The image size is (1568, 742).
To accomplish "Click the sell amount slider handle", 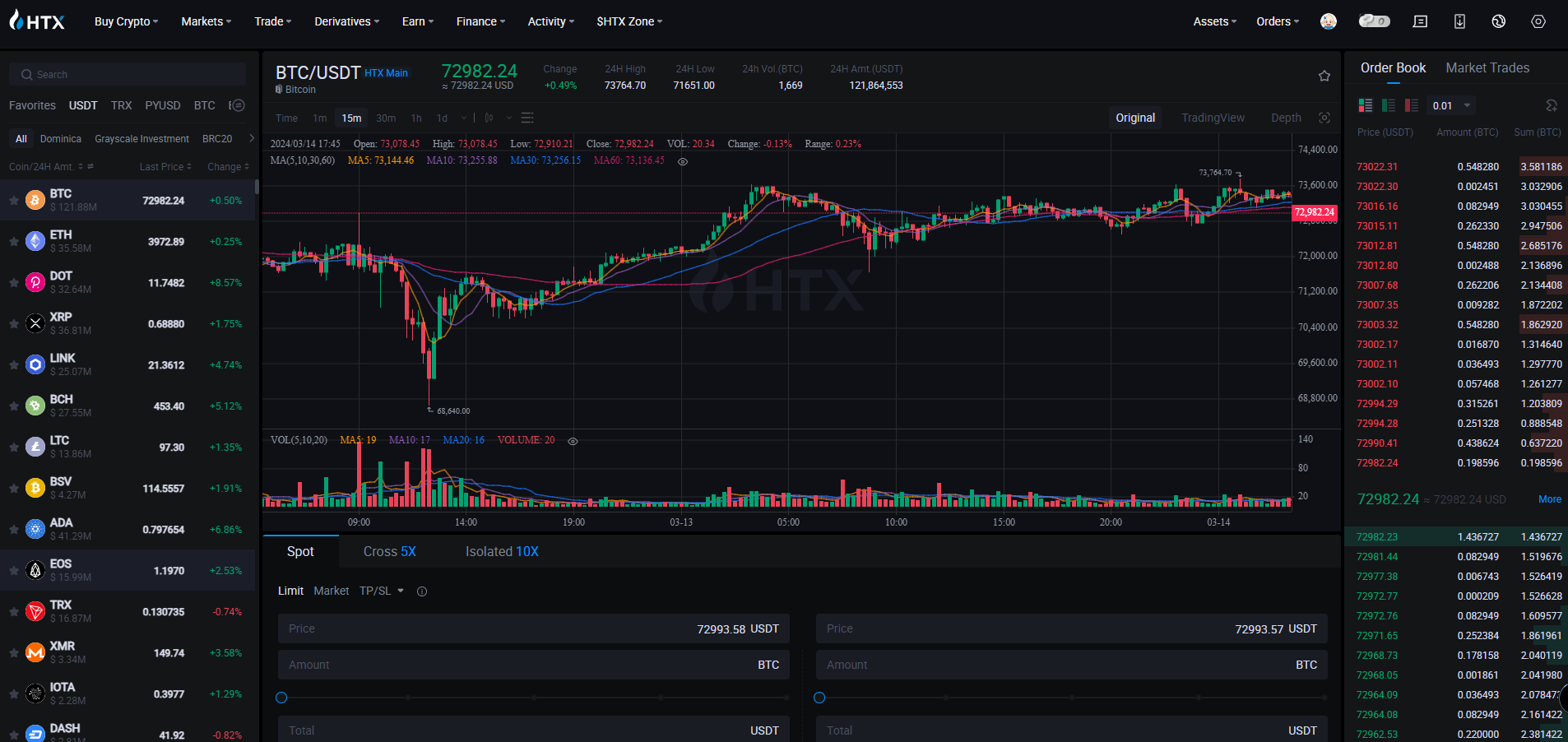I will click(819, 698).
